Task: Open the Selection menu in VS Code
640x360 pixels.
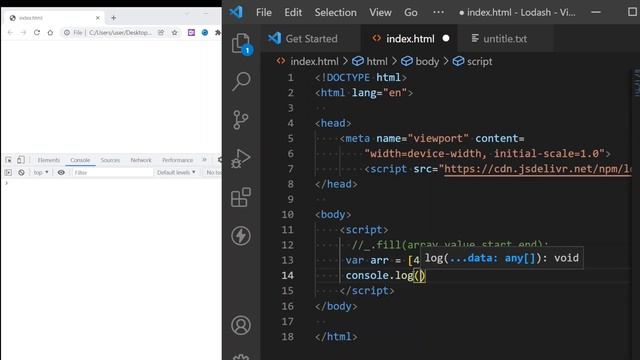Action: [335, 12]
